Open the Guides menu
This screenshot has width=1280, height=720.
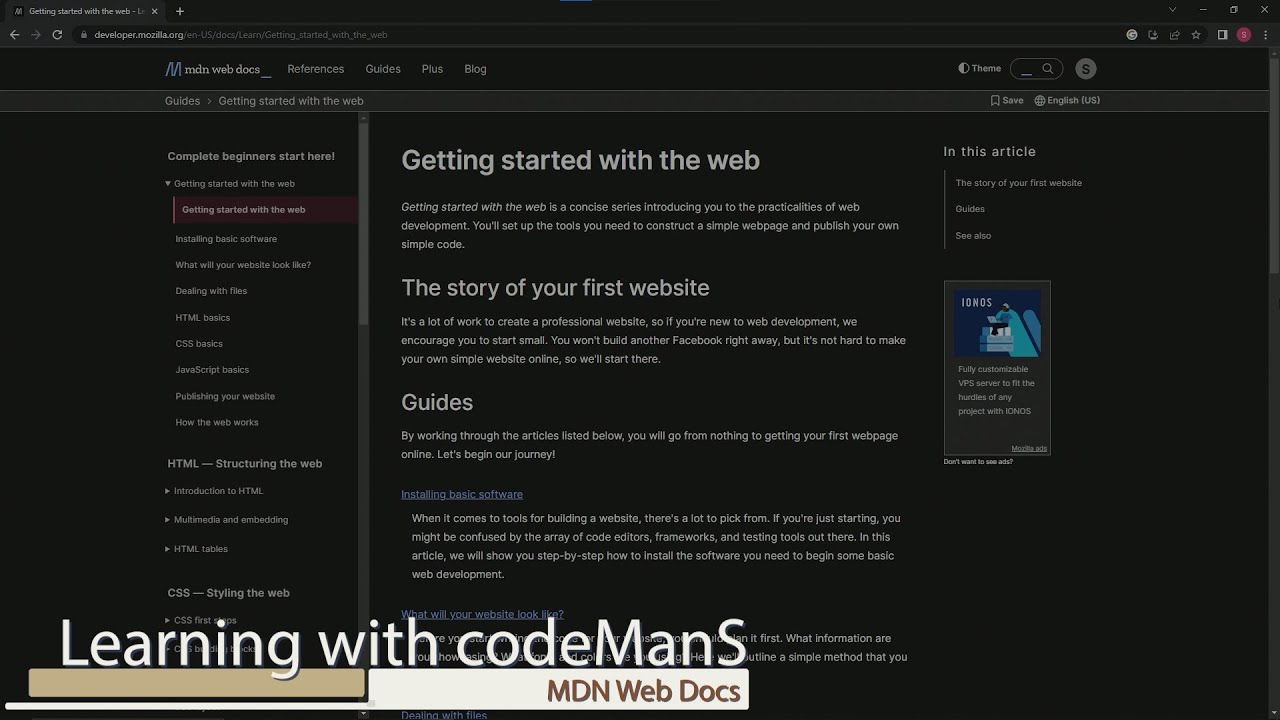(x=383, y=69)
